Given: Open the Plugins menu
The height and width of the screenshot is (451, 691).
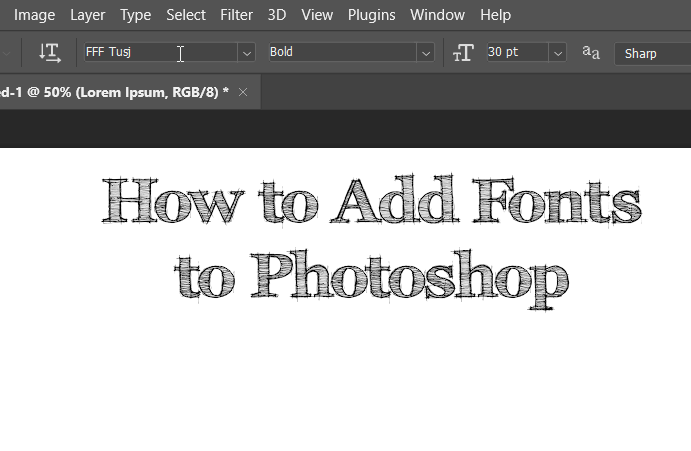Looking at the screenshot, I should point(372,15).
